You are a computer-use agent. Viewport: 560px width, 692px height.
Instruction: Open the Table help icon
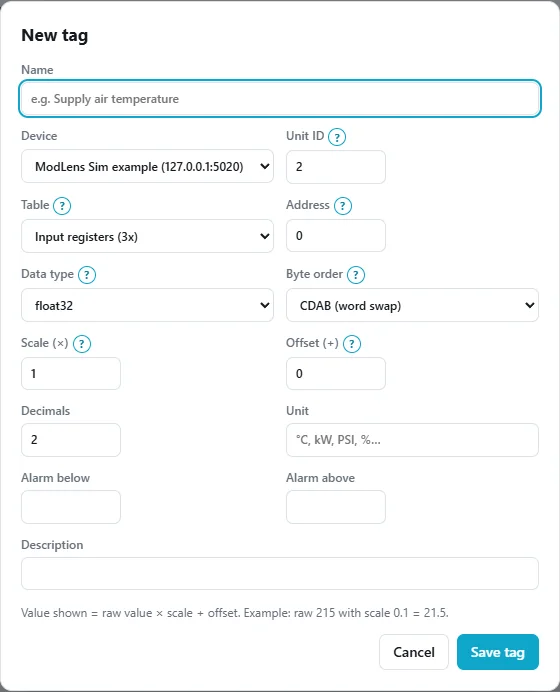62,206
